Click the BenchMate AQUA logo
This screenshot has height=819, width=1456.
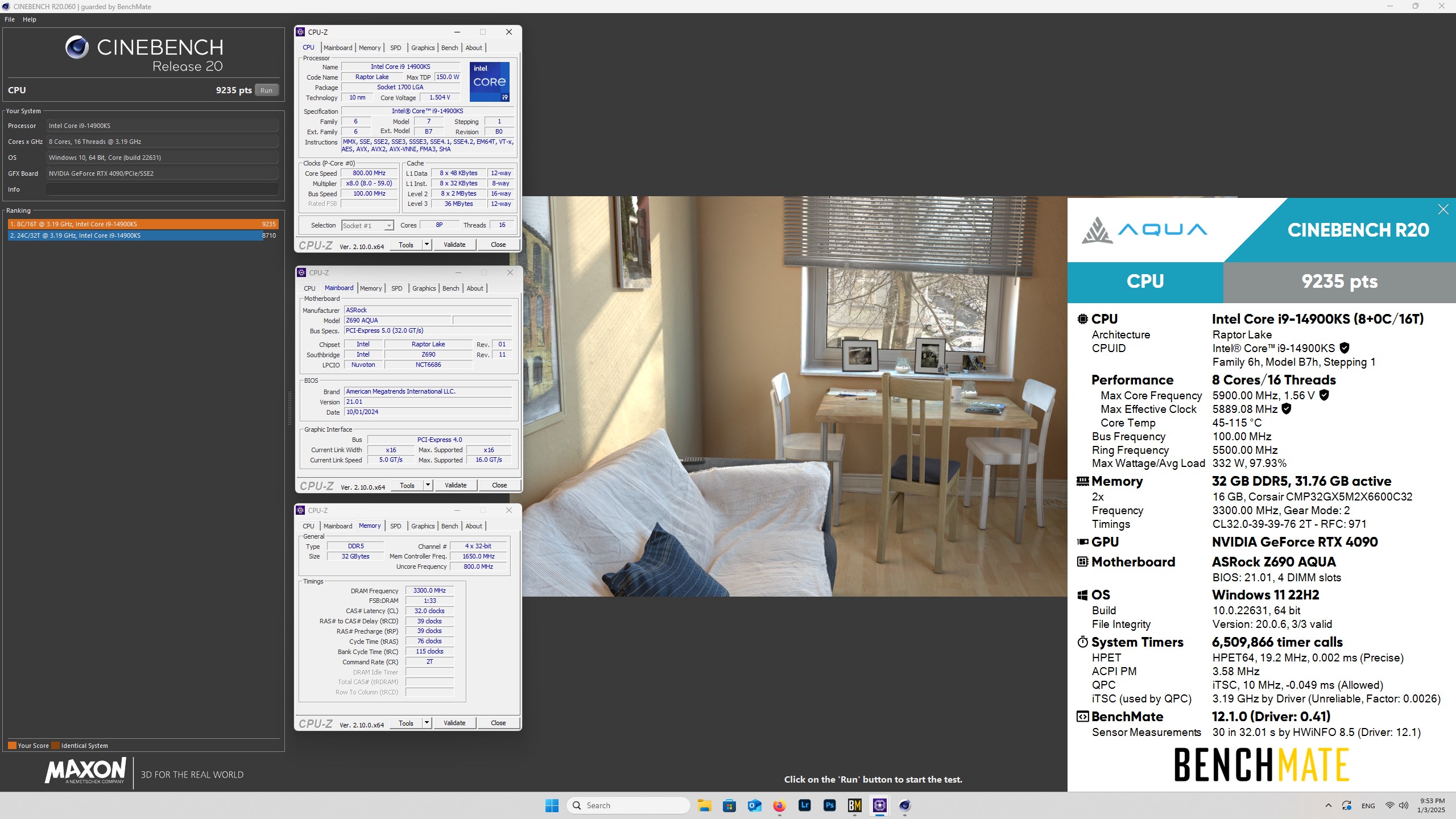pyautogui.click(x=1144, y=230)
